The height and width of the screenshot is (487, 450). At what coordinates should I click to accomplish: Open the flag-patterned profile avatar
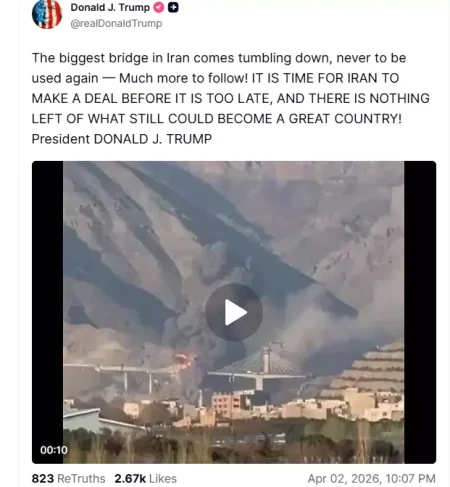click(47, 14)
